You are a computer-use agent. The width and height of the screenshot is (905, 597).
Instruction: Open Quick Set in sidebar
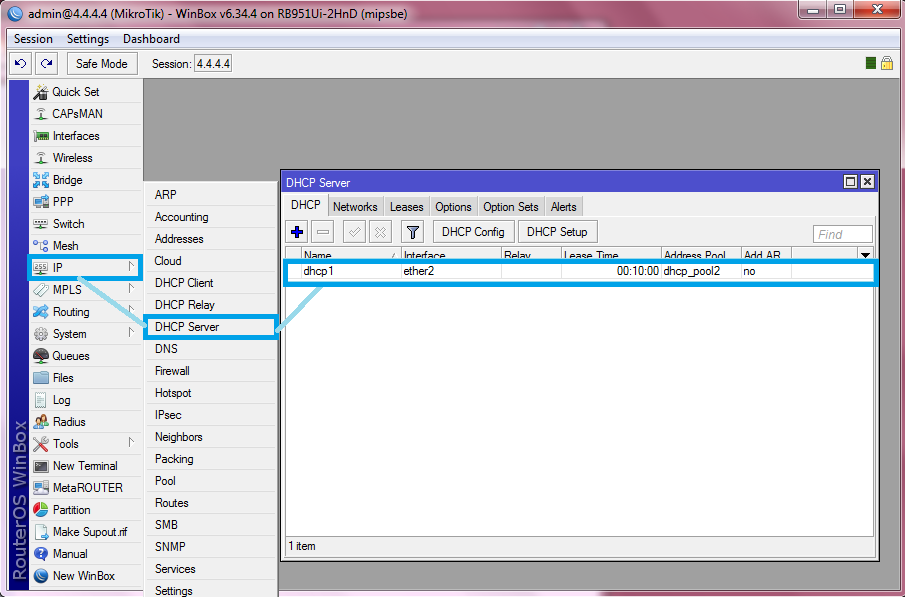coord(85,92)
